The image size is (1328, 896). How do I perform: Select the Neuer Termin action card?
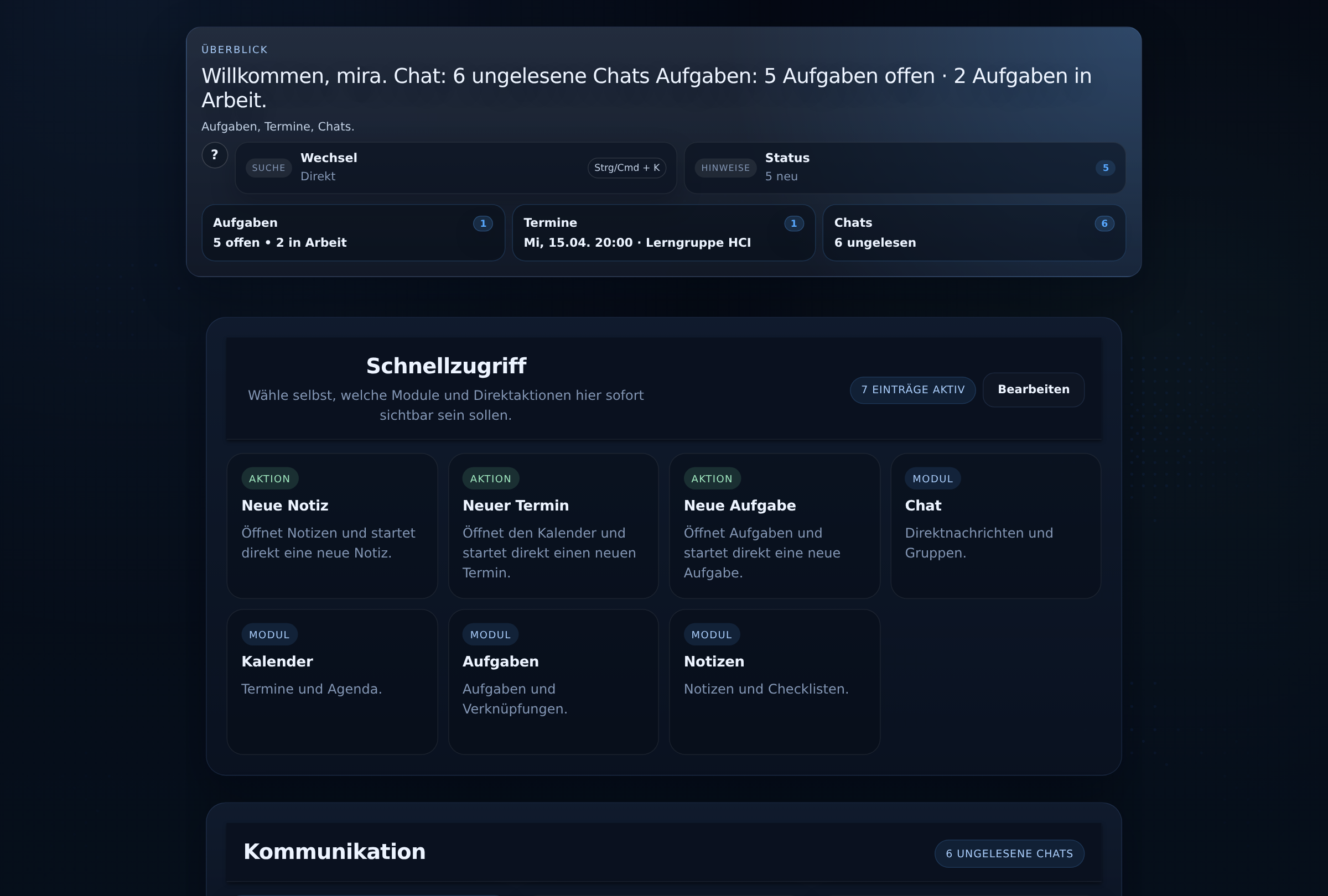[553, 525]
